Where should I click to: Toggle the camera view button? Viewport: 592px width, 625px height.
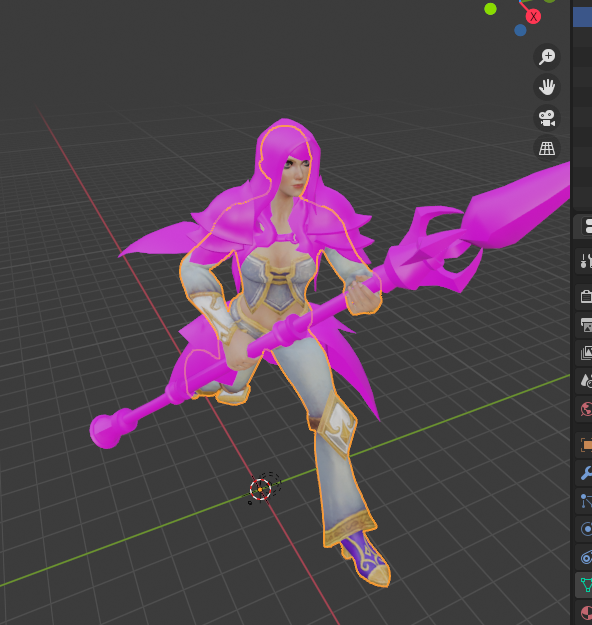pyautogui.click(x=547, y=118)
